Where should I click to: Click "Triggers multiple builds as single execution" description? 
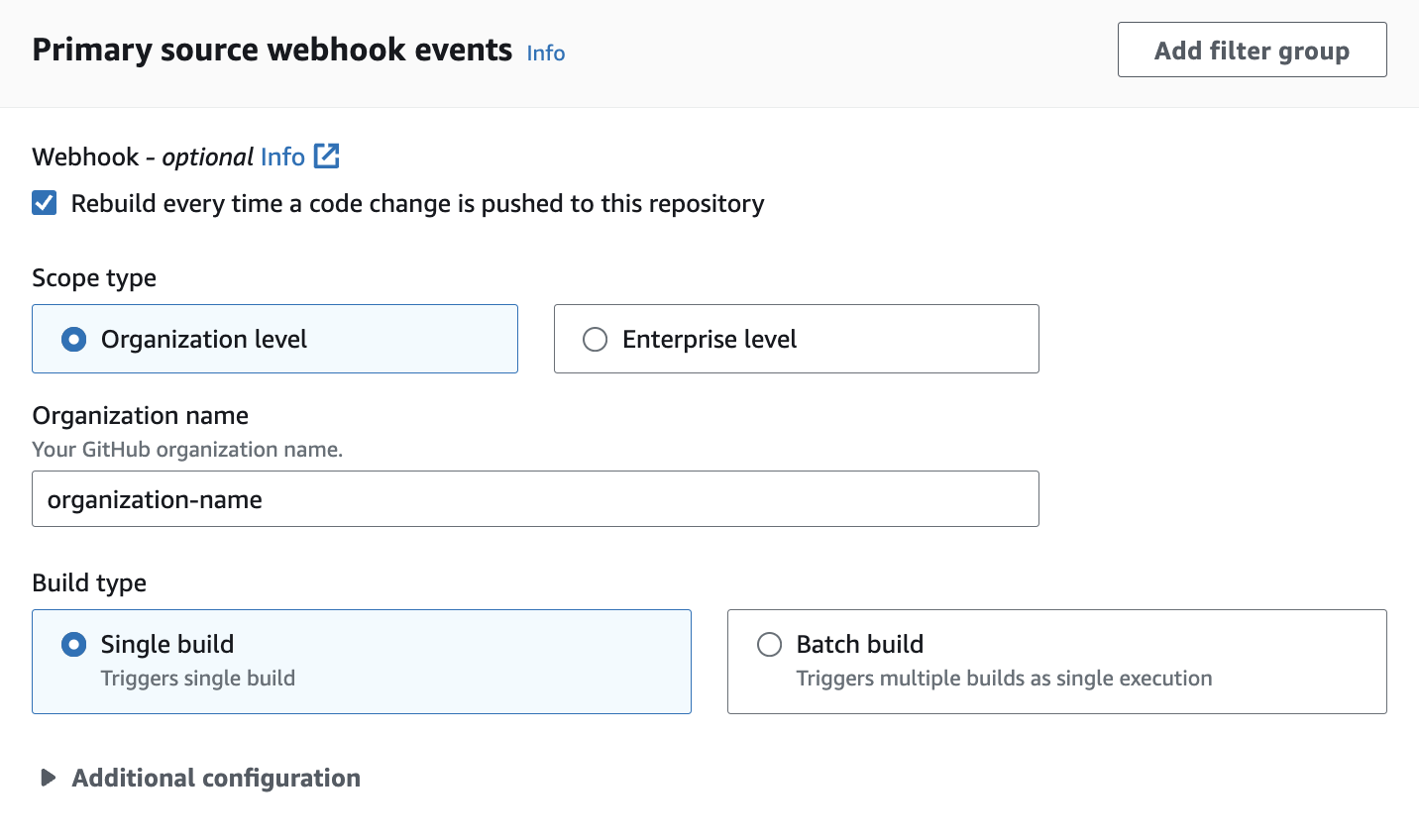pos(1004,679)
